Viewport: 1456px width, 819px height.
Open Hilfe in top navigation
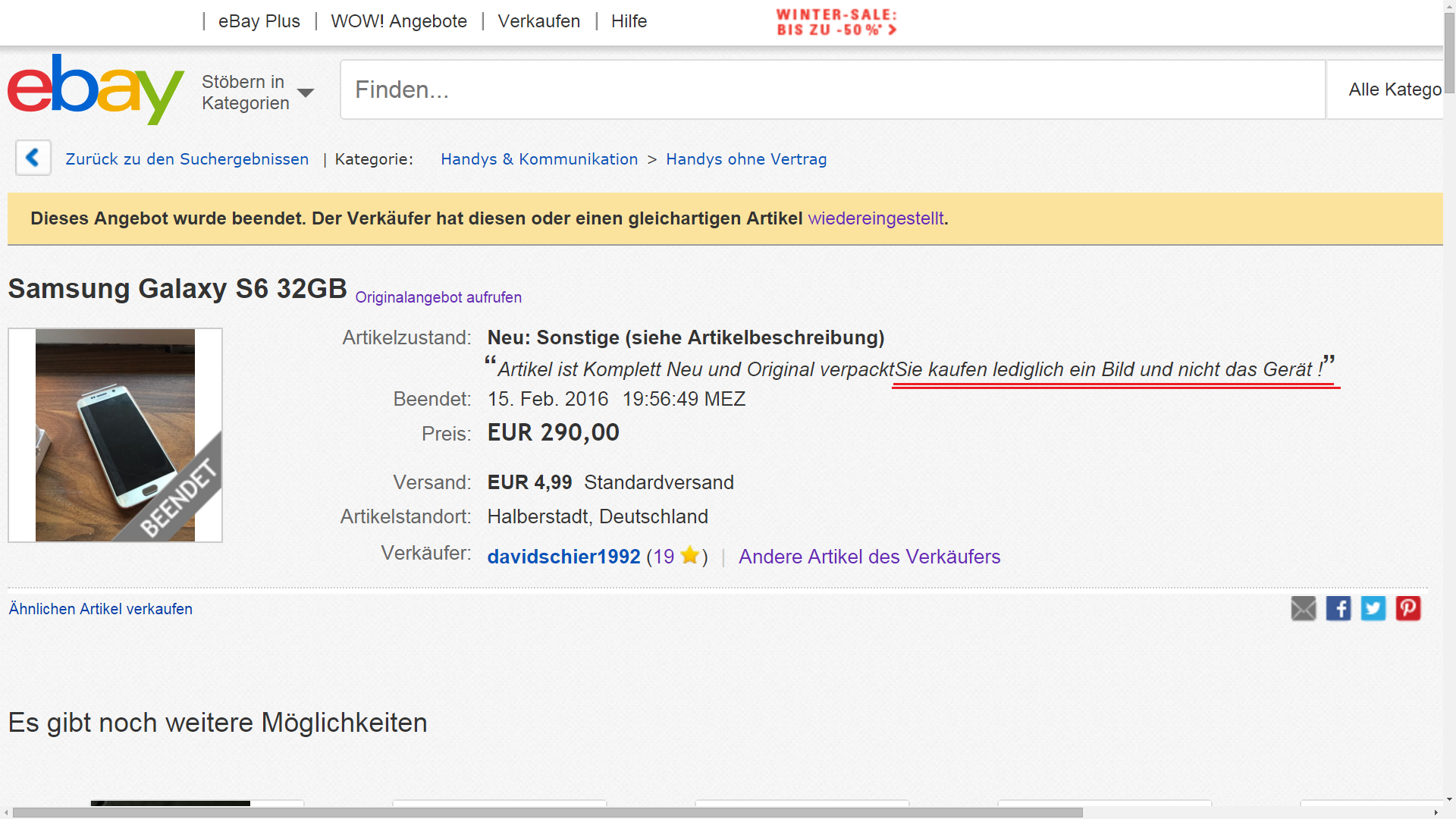pyautogui.click(x=629, y=21)
